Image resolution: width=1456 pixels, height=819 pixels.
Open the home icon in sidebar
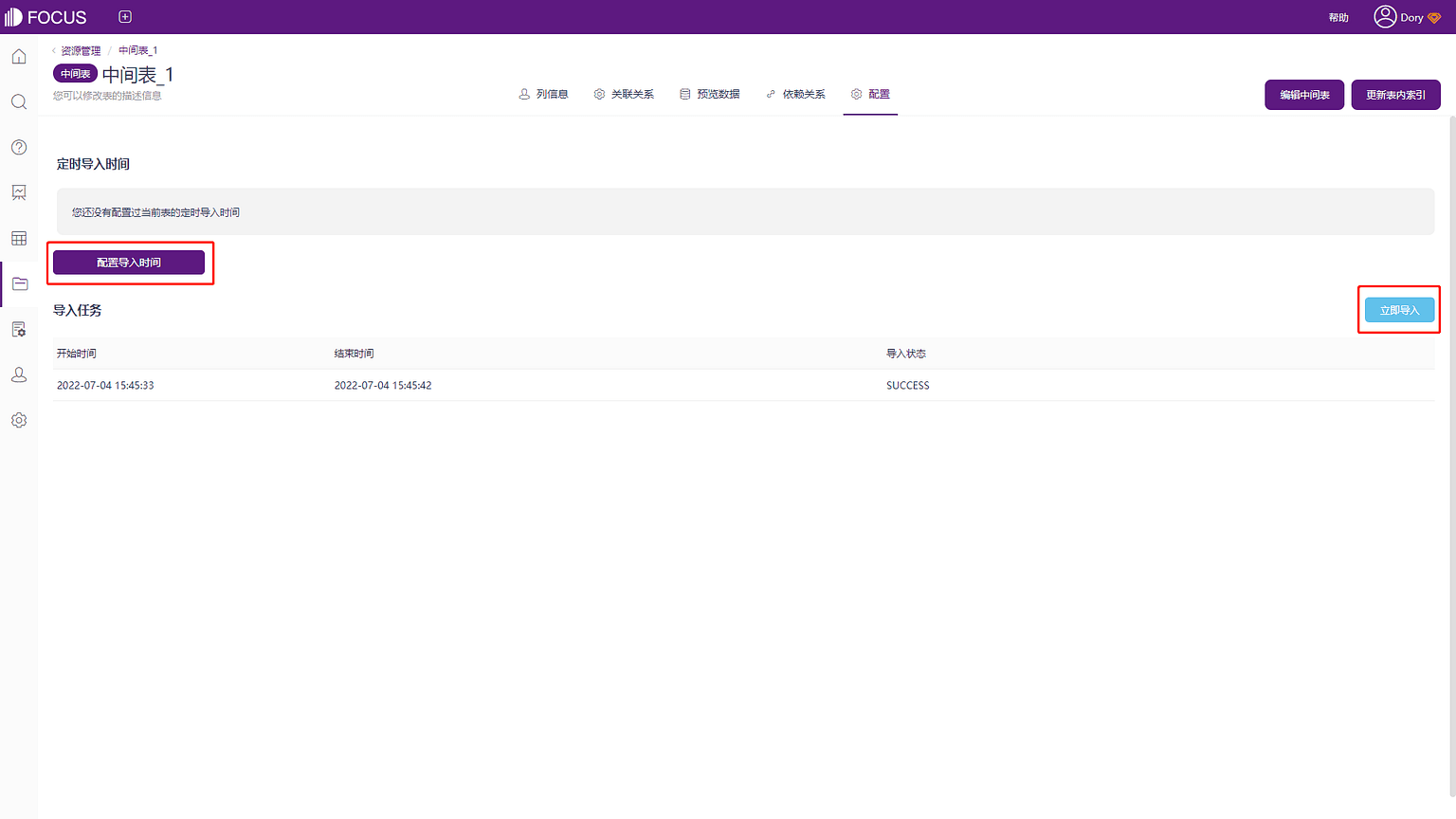(19, 57)
